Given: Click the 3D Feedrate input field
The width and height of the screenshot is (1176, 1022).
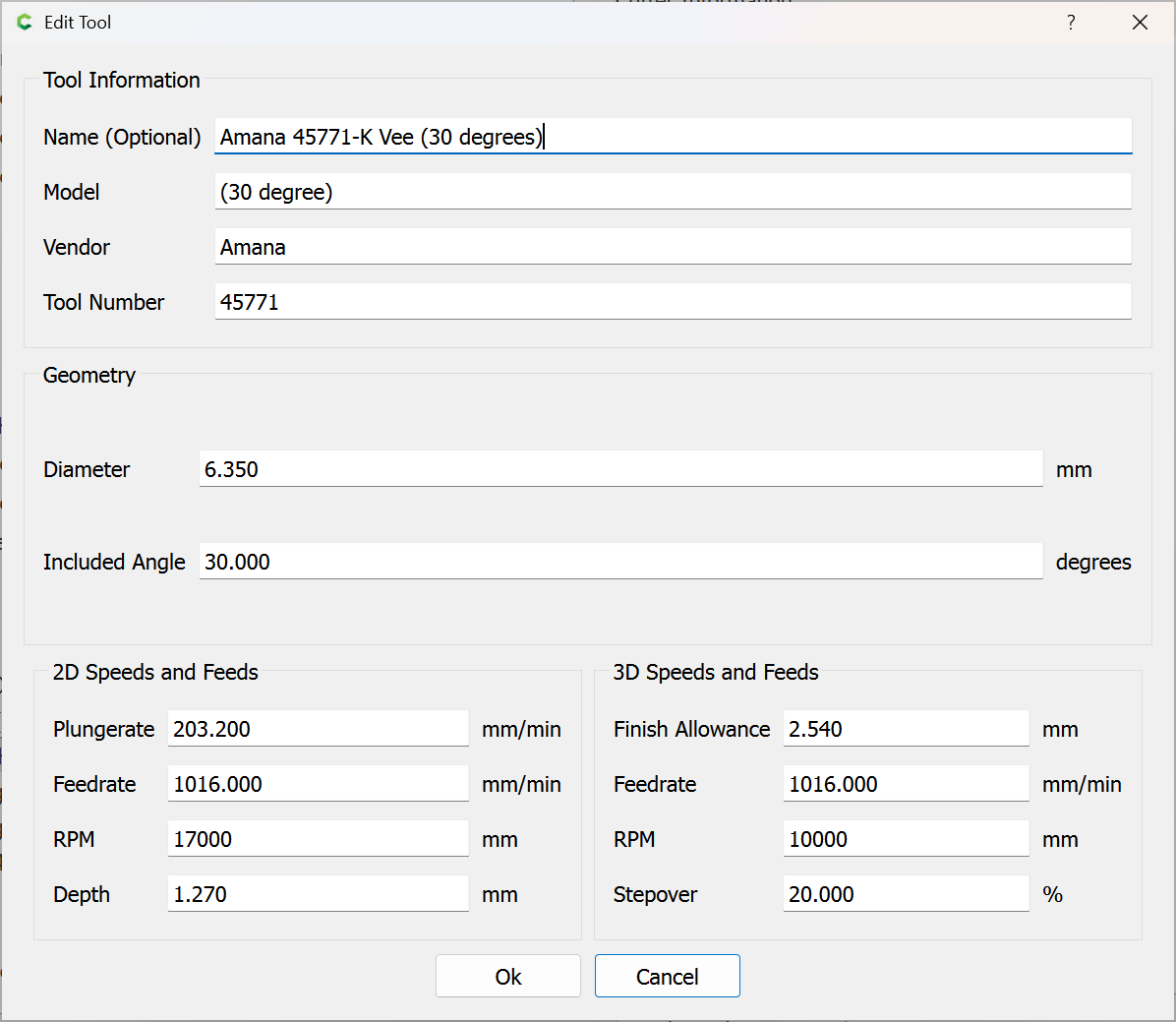Looking at the screenshot, I should [906, 784].
